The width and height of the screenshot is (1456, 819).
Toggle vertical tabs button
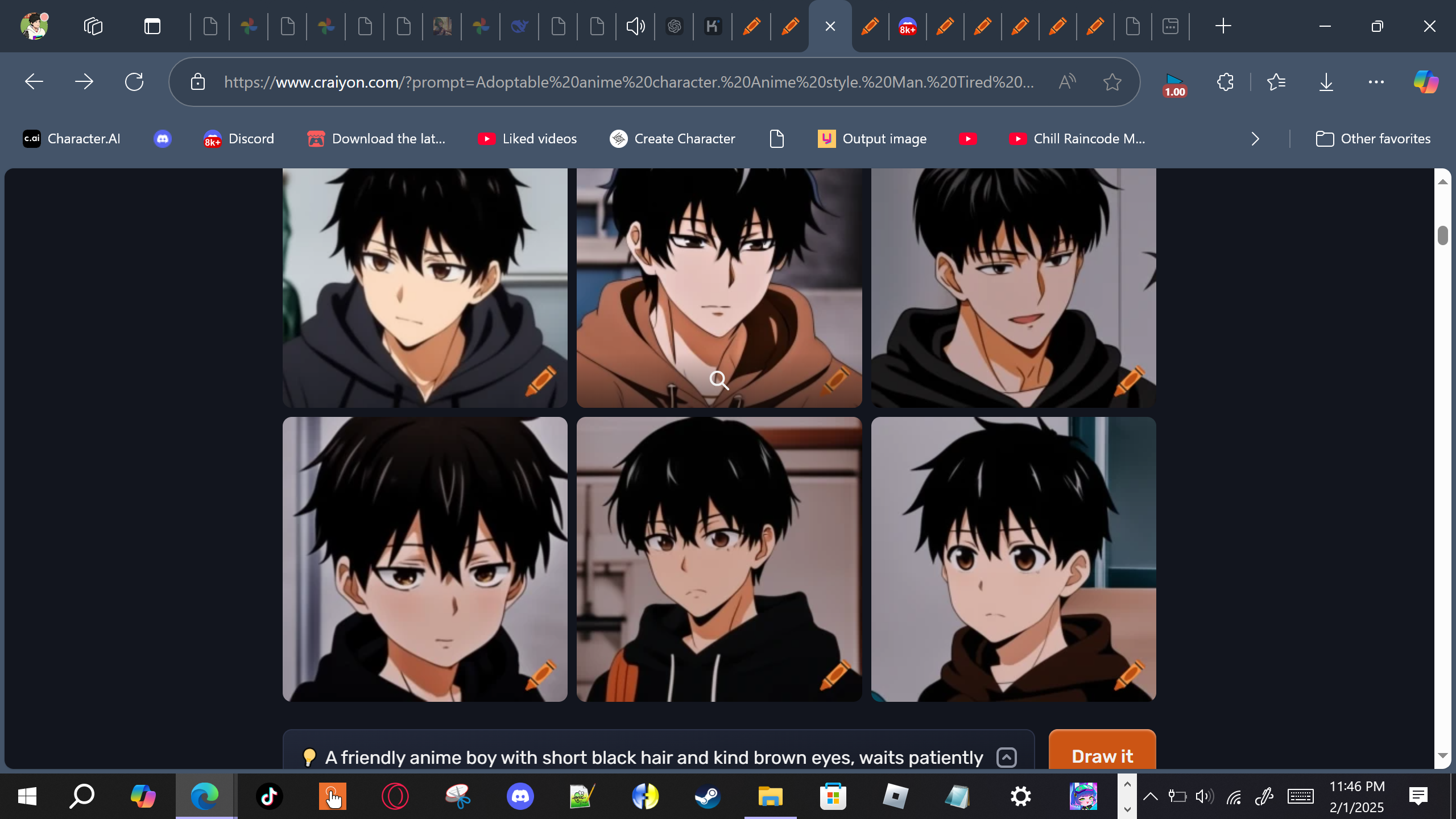click(152, 26)
